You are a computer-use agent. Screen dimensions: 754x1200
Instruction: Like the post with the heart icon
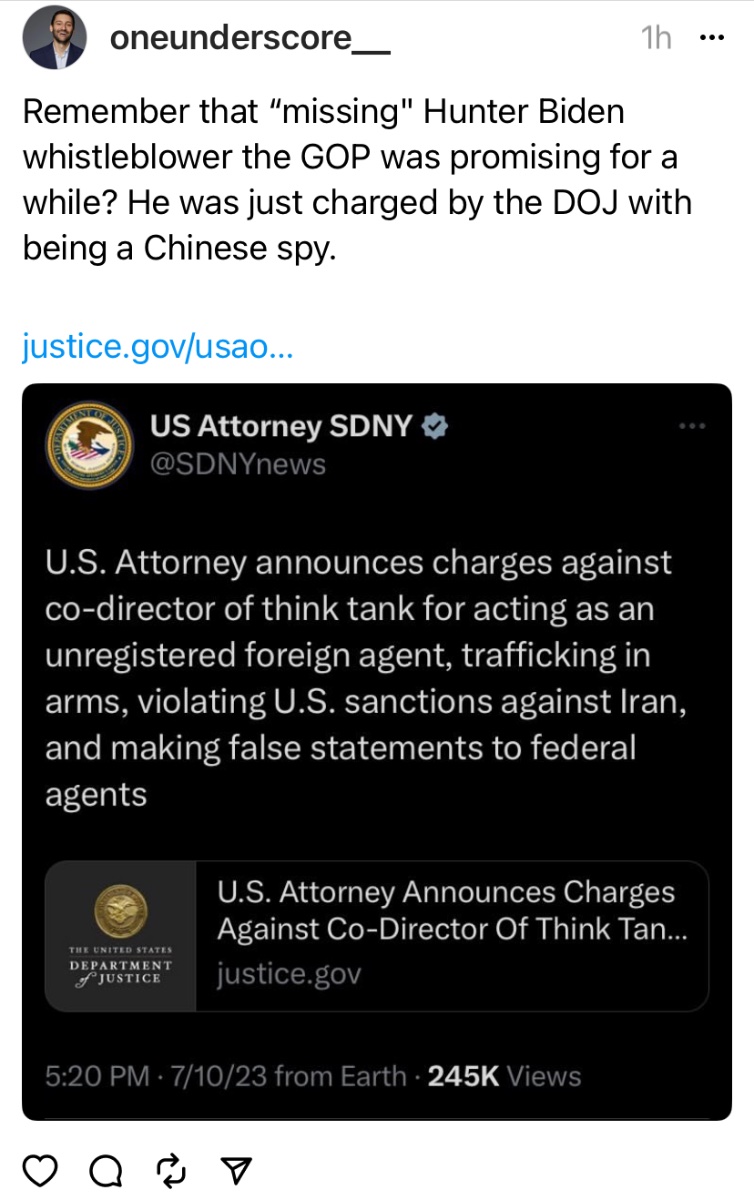(x=39, y=1168)
